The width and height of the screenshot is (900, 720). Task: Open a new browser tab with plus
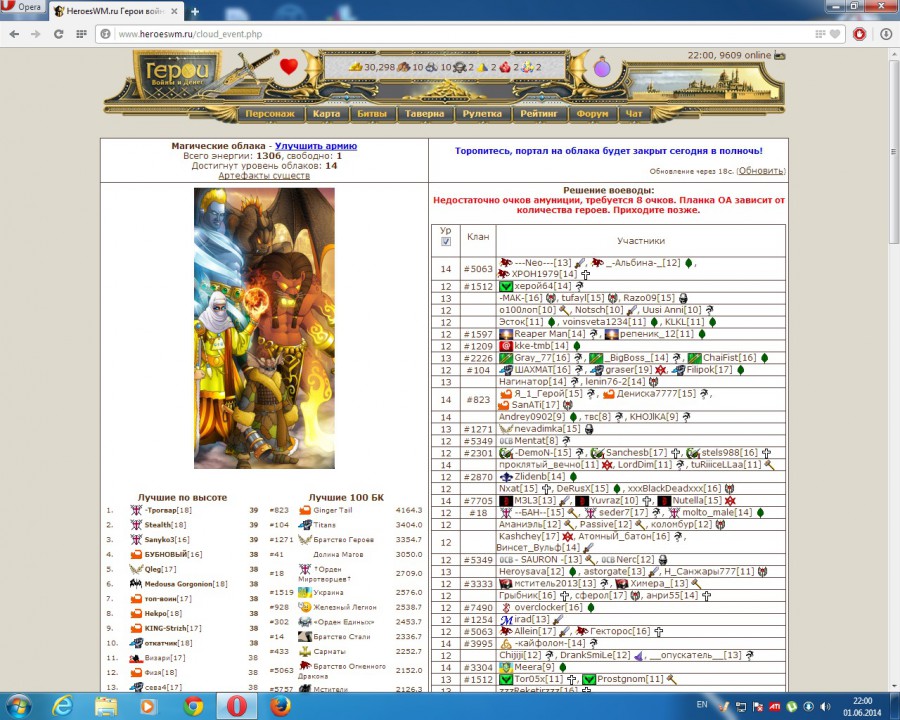pyautogui.click(x=195, y=11)
